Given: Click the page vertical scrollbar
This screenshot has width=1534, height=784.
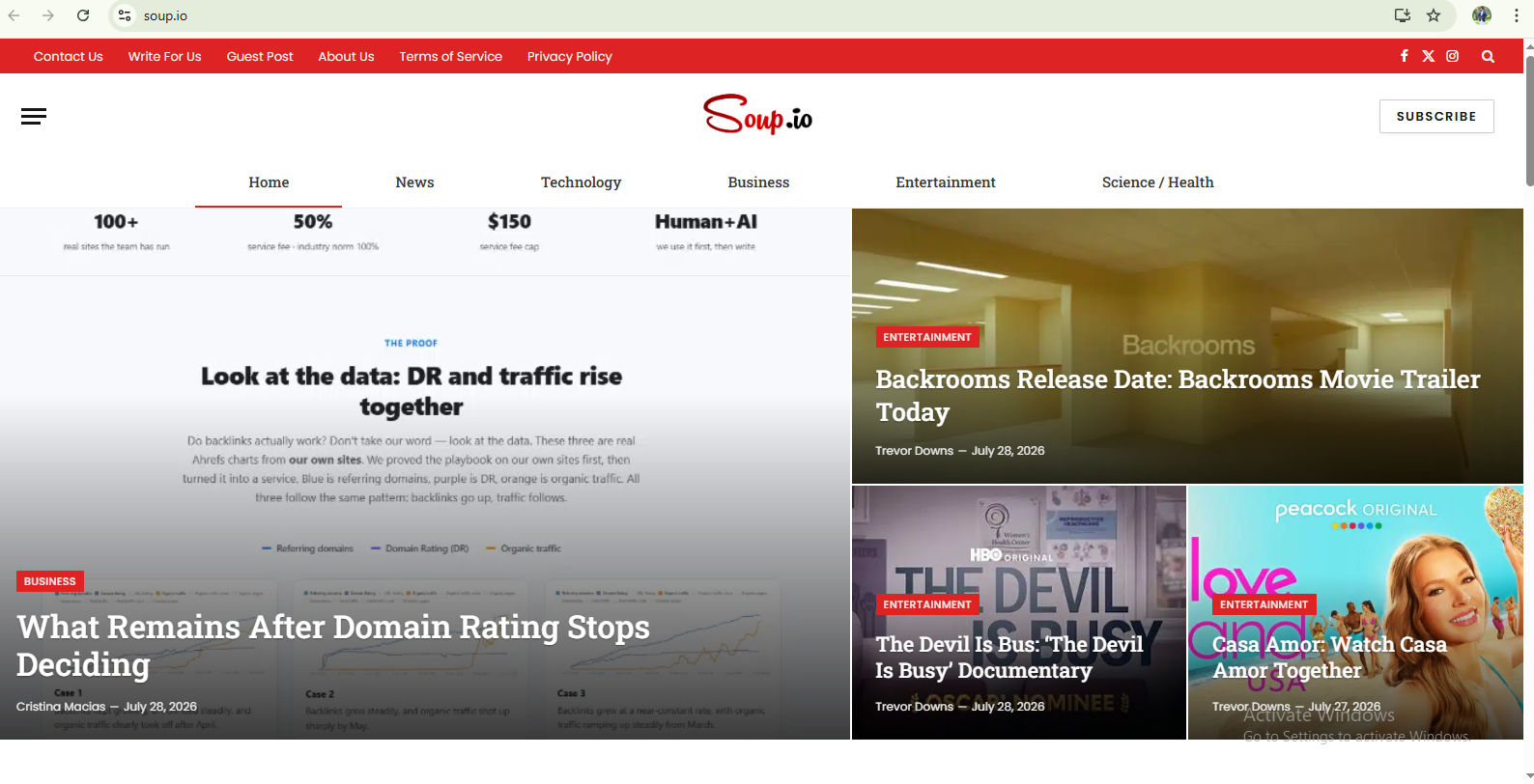Looking at the screenshot, I should coord(1528,121).
